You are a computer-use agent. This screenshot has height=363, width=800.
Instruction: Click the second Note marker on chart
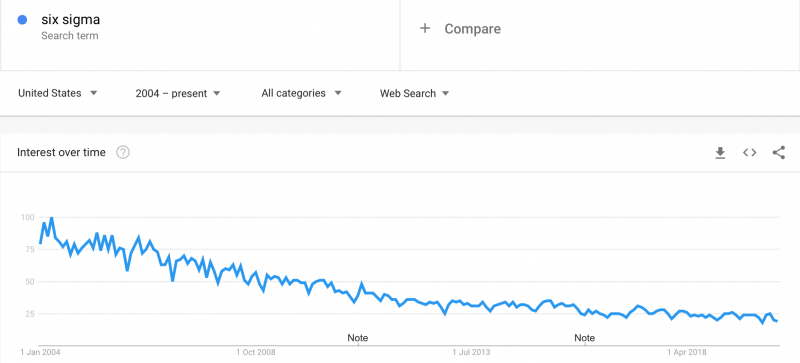click(x=584, y=338)
